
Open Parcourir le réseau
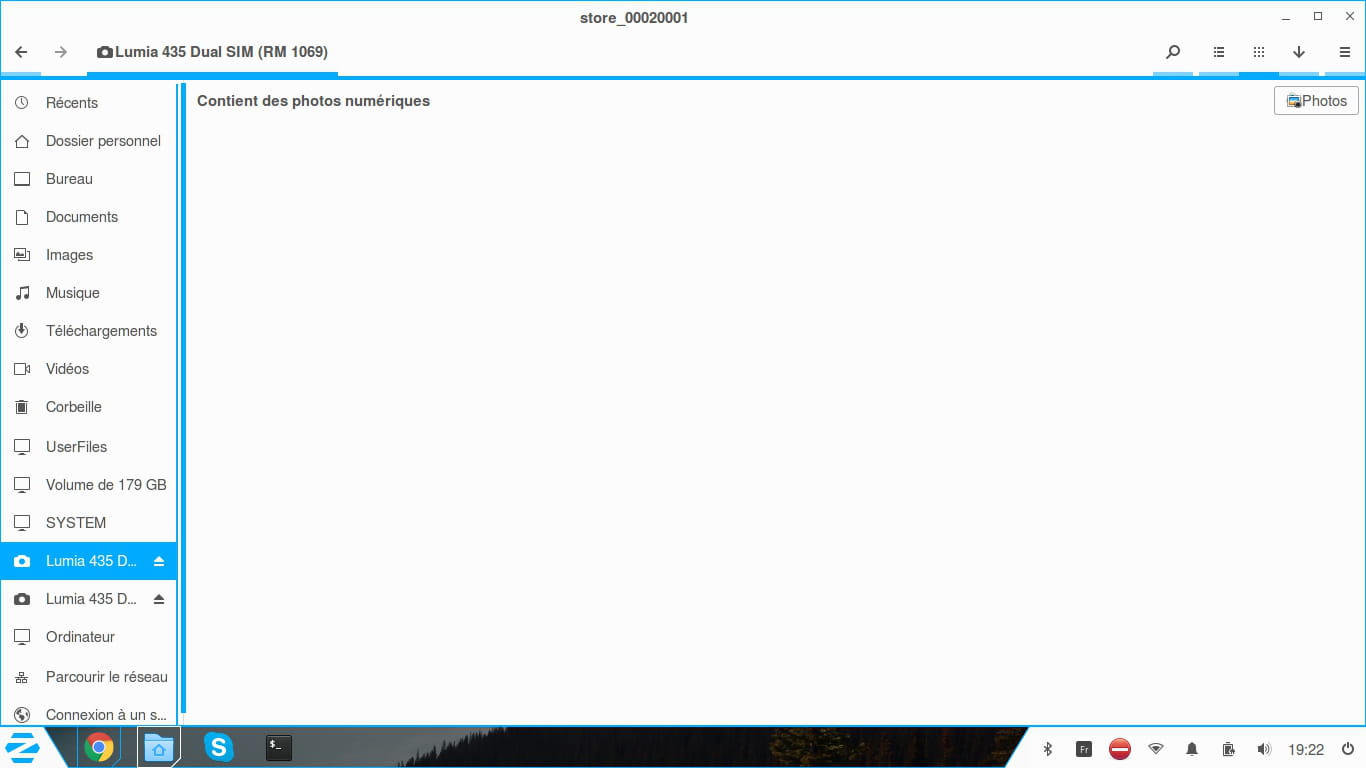88,677
